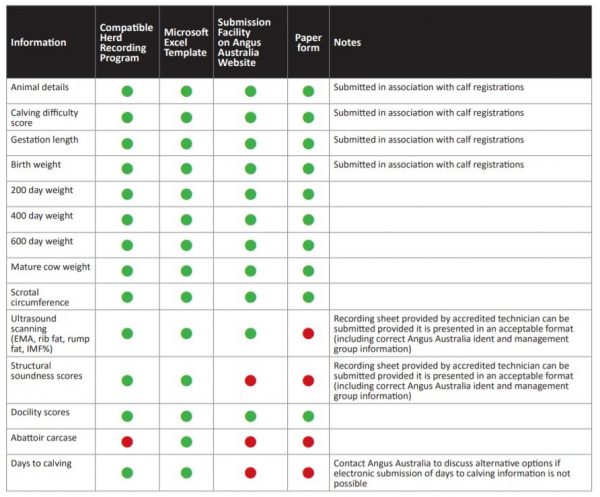Click the 600 day weight row label

coord(42,241)
